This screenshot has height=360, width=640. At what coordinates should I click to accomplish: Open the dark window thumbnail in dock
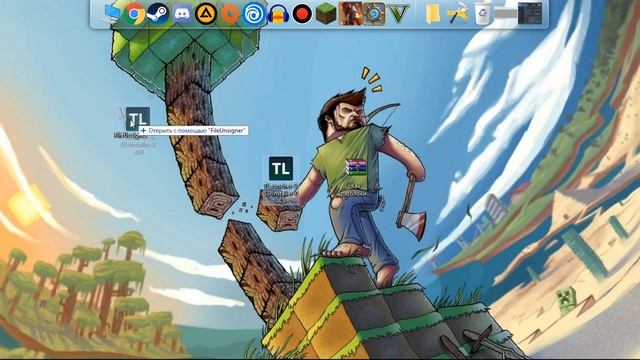click(530, 13)
